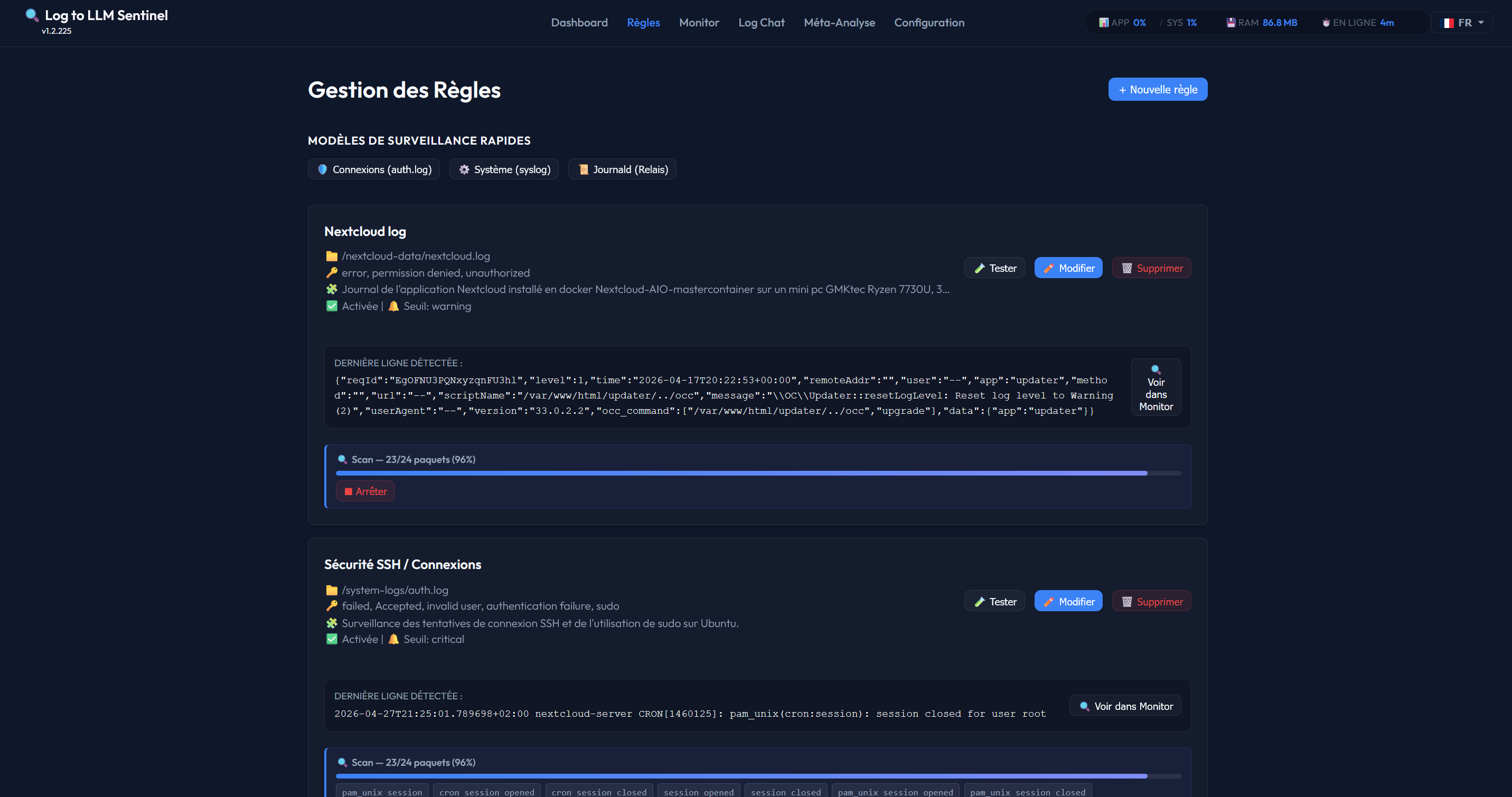Click the 'pam_unix session closed' tag
Image resolution: width=1512 pixels, height=797 pixels.
pos(1028,791)
